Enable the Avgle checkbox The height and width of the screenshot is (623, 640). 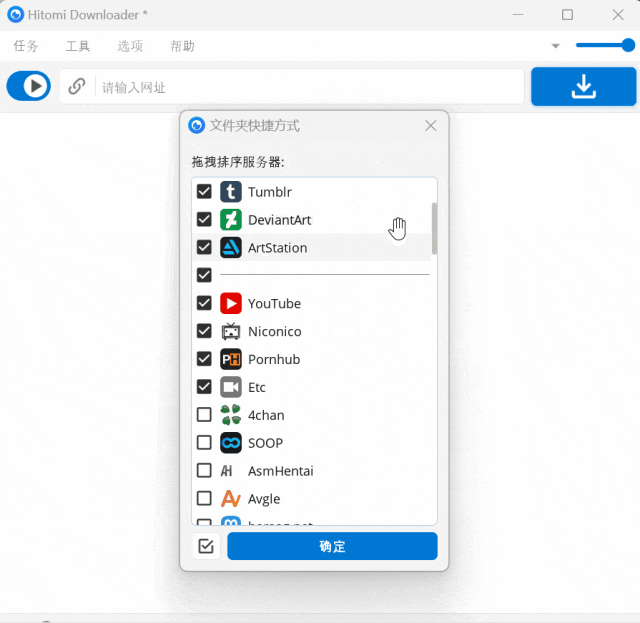click(x=204, y=498)
